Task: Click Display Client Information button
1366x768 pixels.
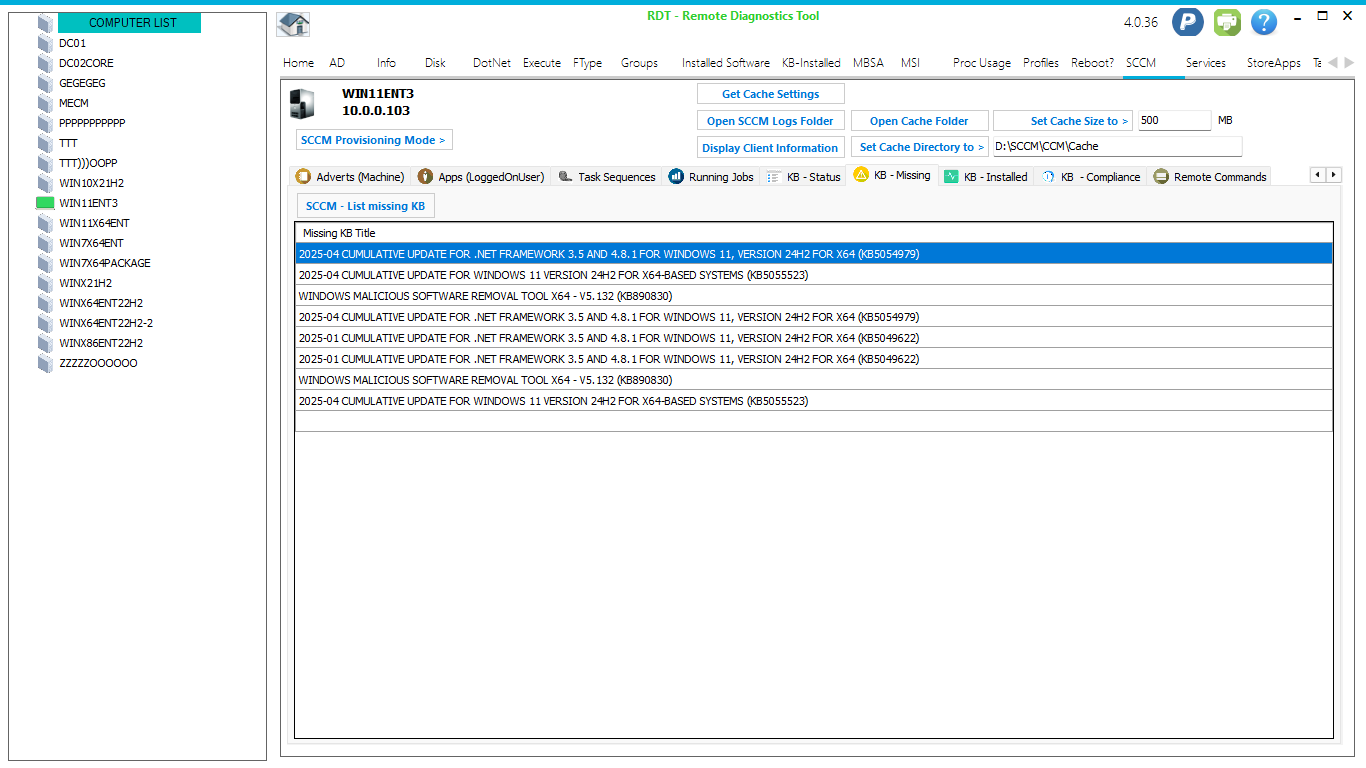Action: (770, 148)
